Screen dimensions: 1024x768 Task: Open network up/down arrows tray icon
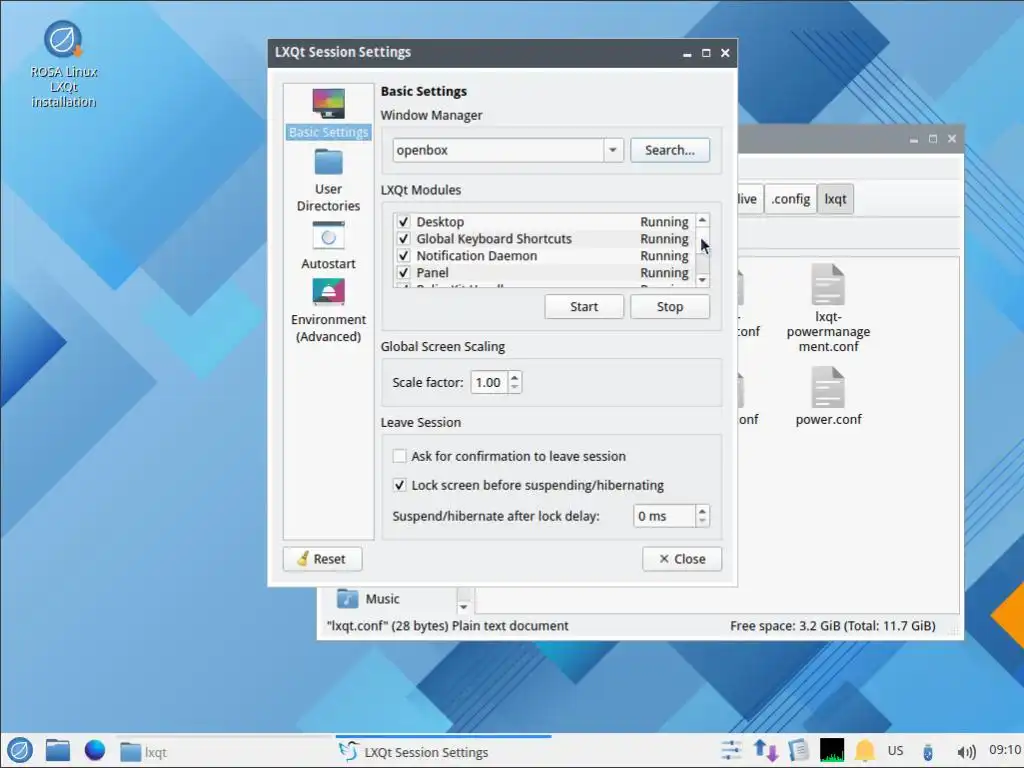tap(765, 750)
